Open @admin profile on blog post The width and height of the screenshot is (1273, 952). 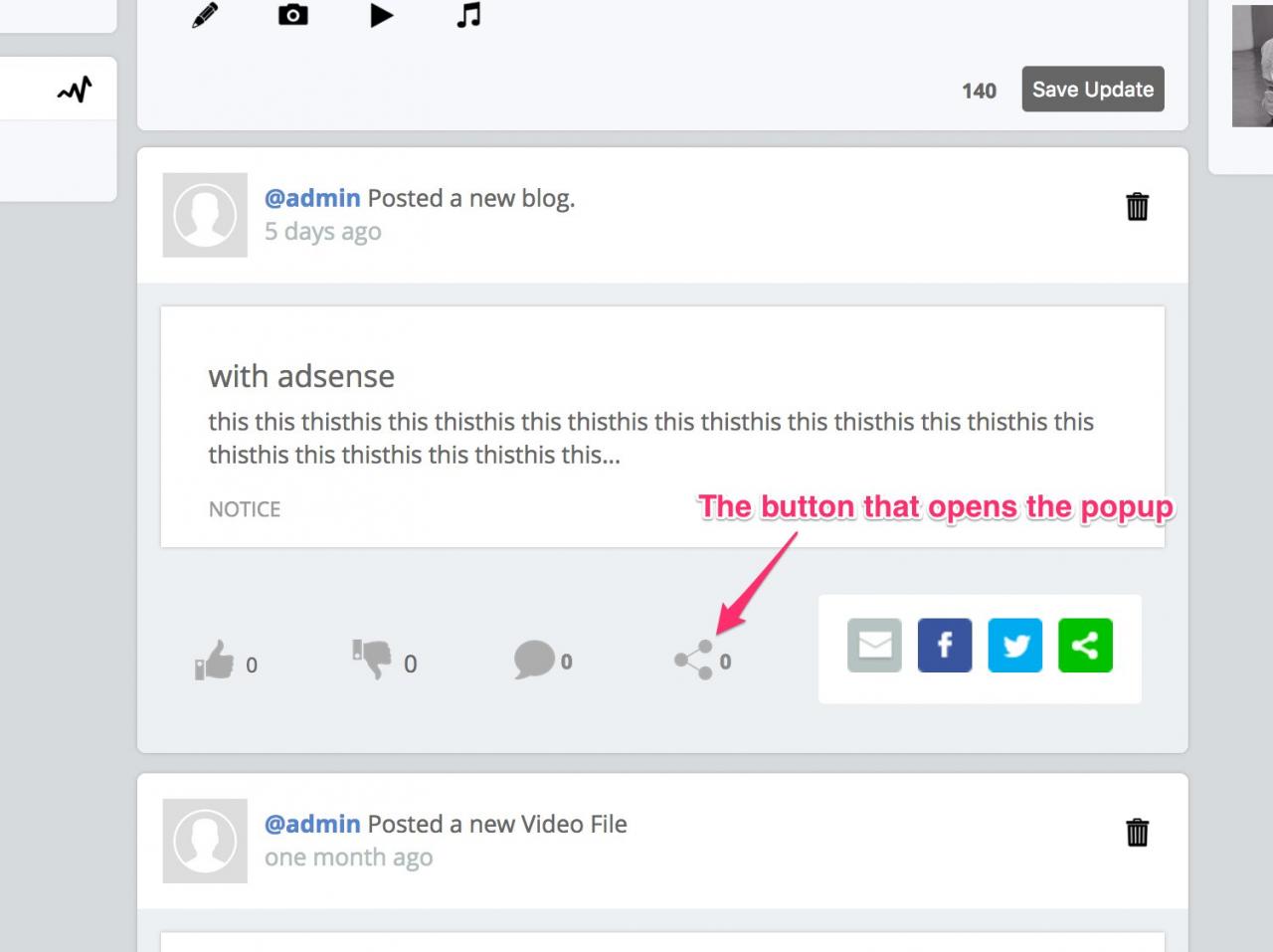click(312, 198)
